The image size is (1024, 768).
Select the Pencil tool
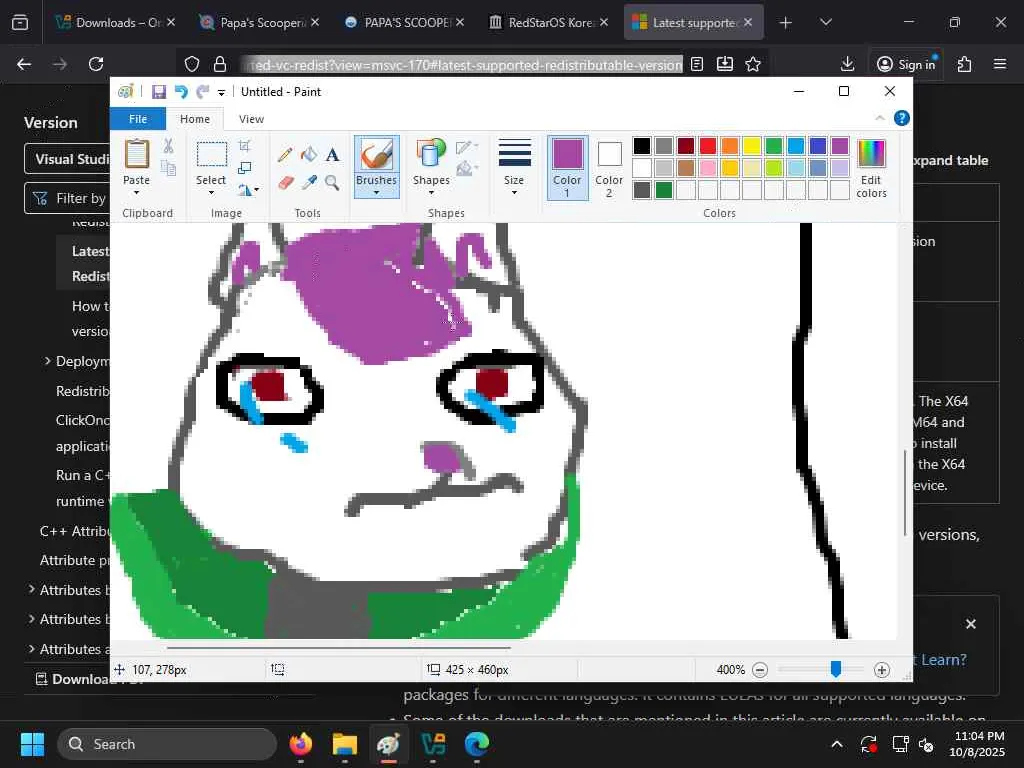pyautogui.click(x=285, y=155)
